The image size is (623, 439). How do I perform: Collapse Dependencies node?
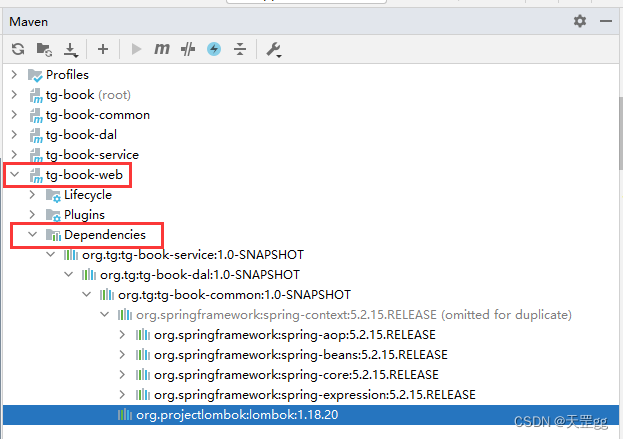(x=33, y=234)
